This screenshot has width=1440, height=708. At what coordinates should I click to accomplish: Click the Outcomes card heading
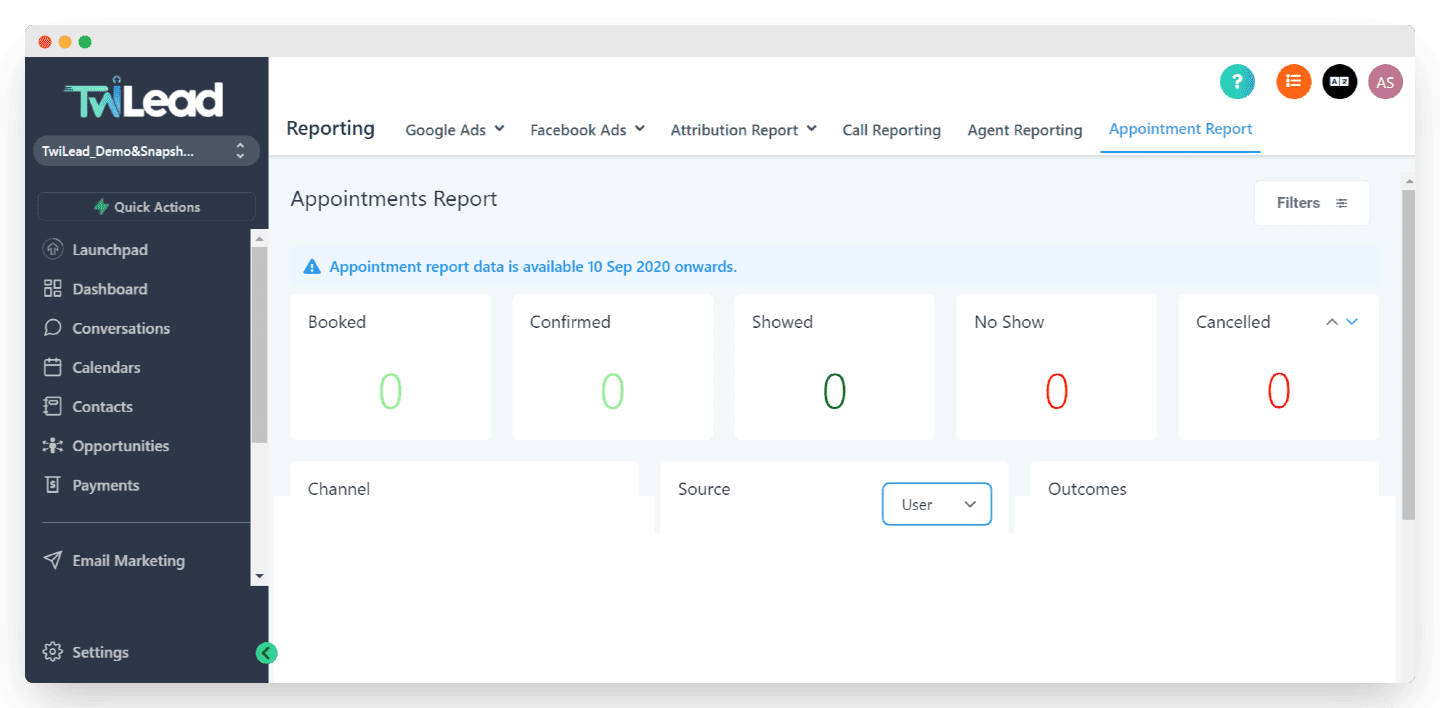[x=1087, y=489]
